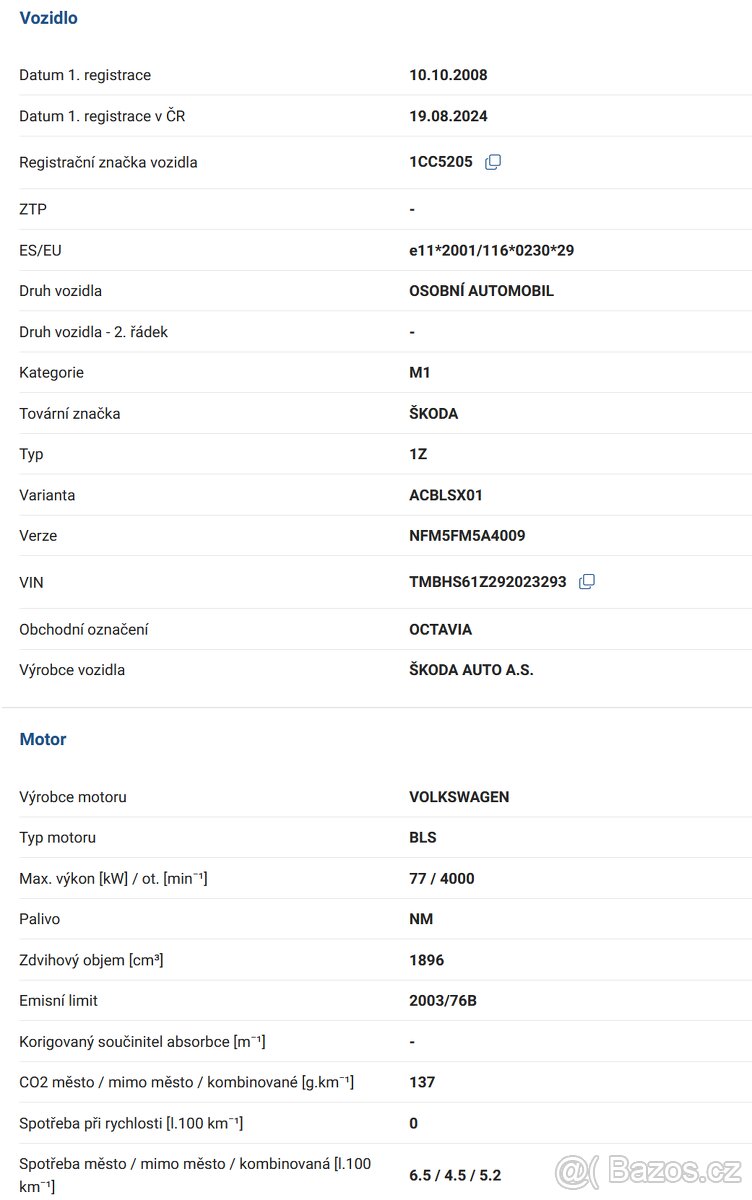Click the VOLKSWAGEN engine manufacturer value
Viewport: 752px width, 1200px height.
pyautogui.click(x=459, y=797)
